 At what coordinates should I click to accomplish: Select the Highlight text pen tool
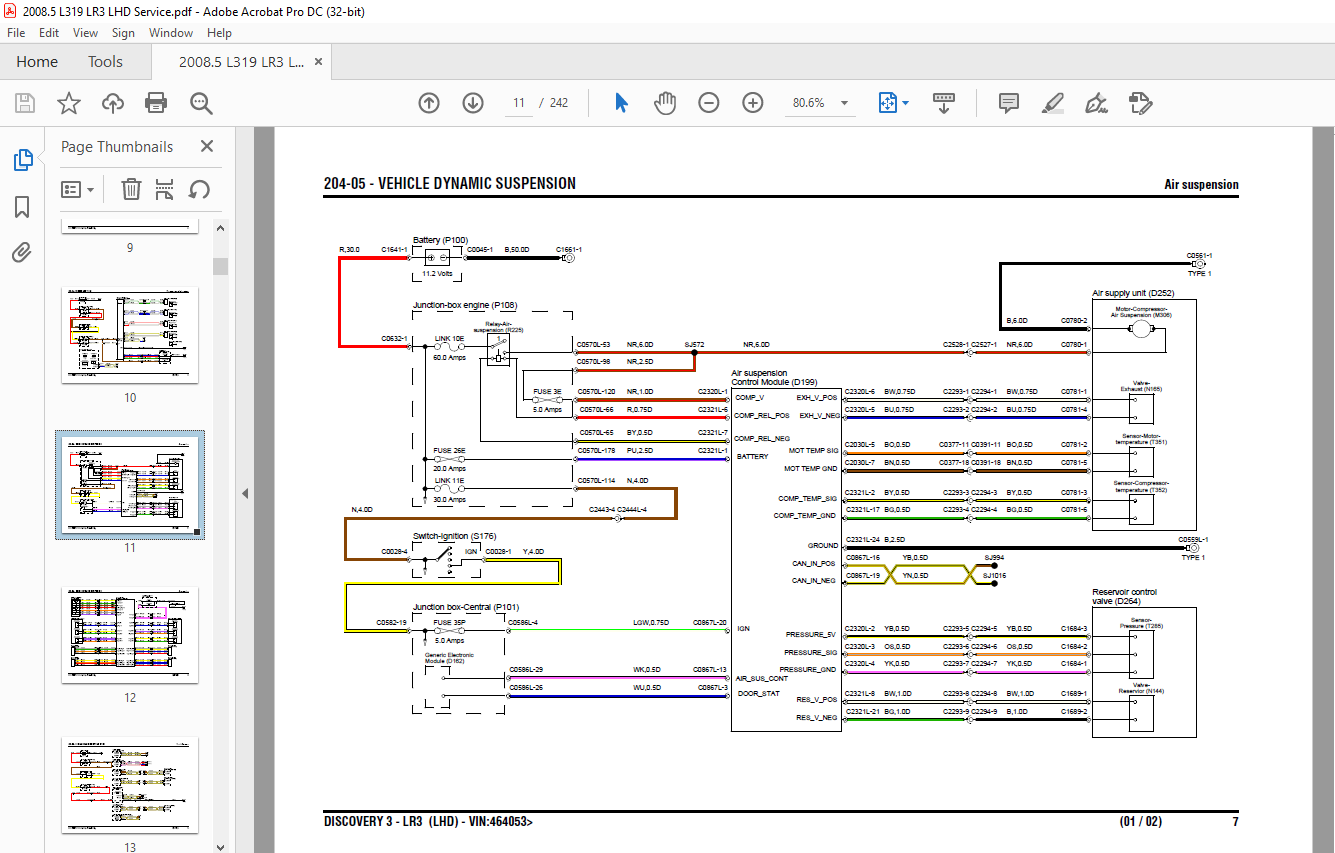(x=1052, y=103)
